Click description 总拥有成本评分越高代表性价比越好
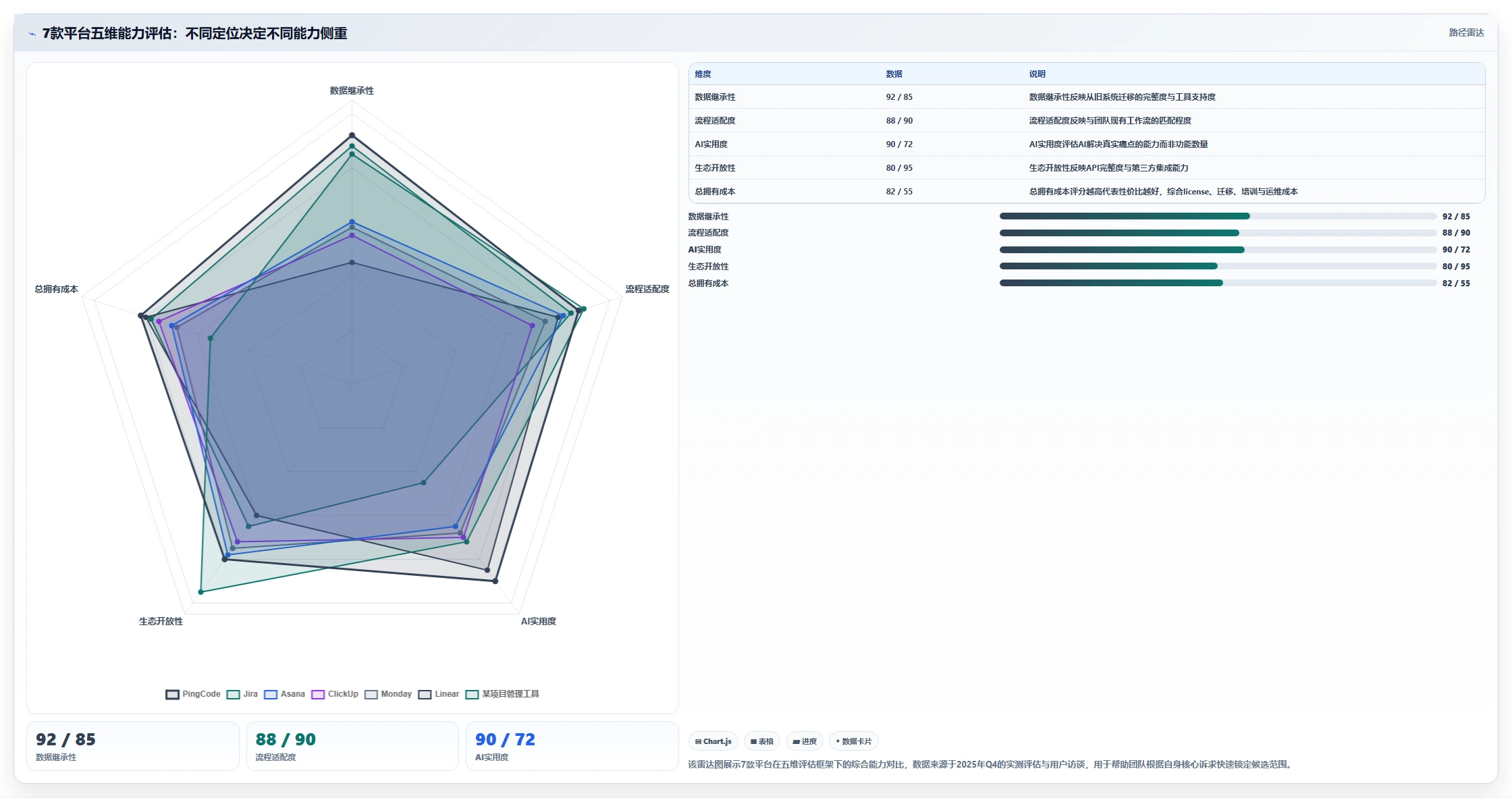 pyautogui.click(x=1163, y=192)
